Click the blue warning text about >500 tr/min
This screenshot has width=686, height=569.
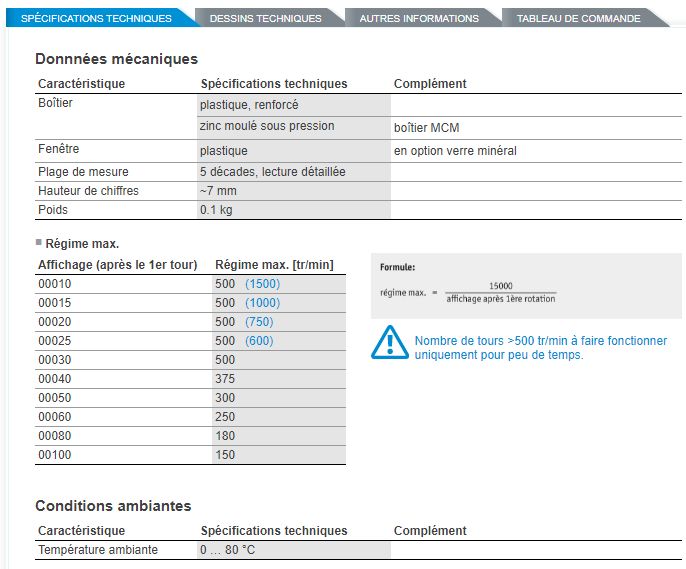click(540, 348)
